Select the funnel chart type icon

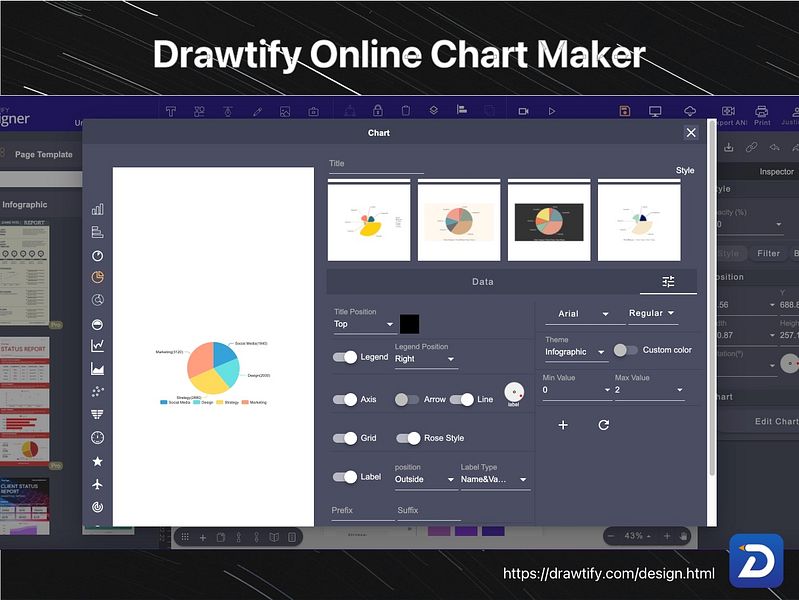click(x=97, y=414)
